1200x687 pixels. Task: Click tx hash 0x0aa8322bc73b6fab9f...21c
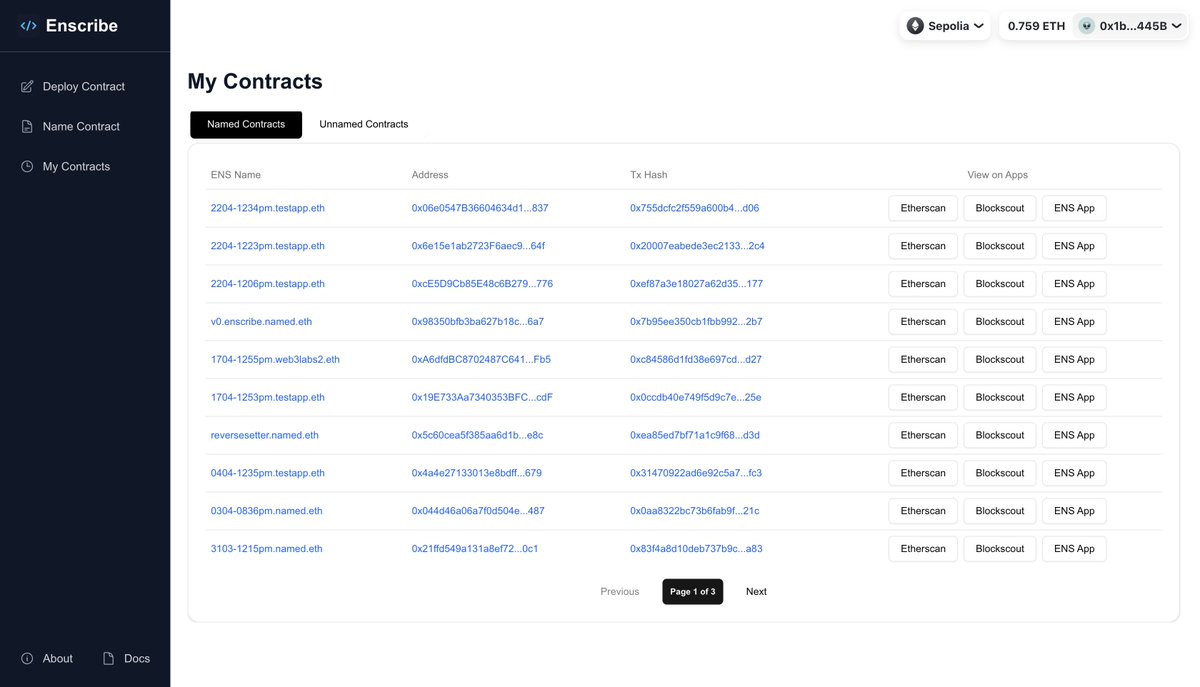(694, 511)
